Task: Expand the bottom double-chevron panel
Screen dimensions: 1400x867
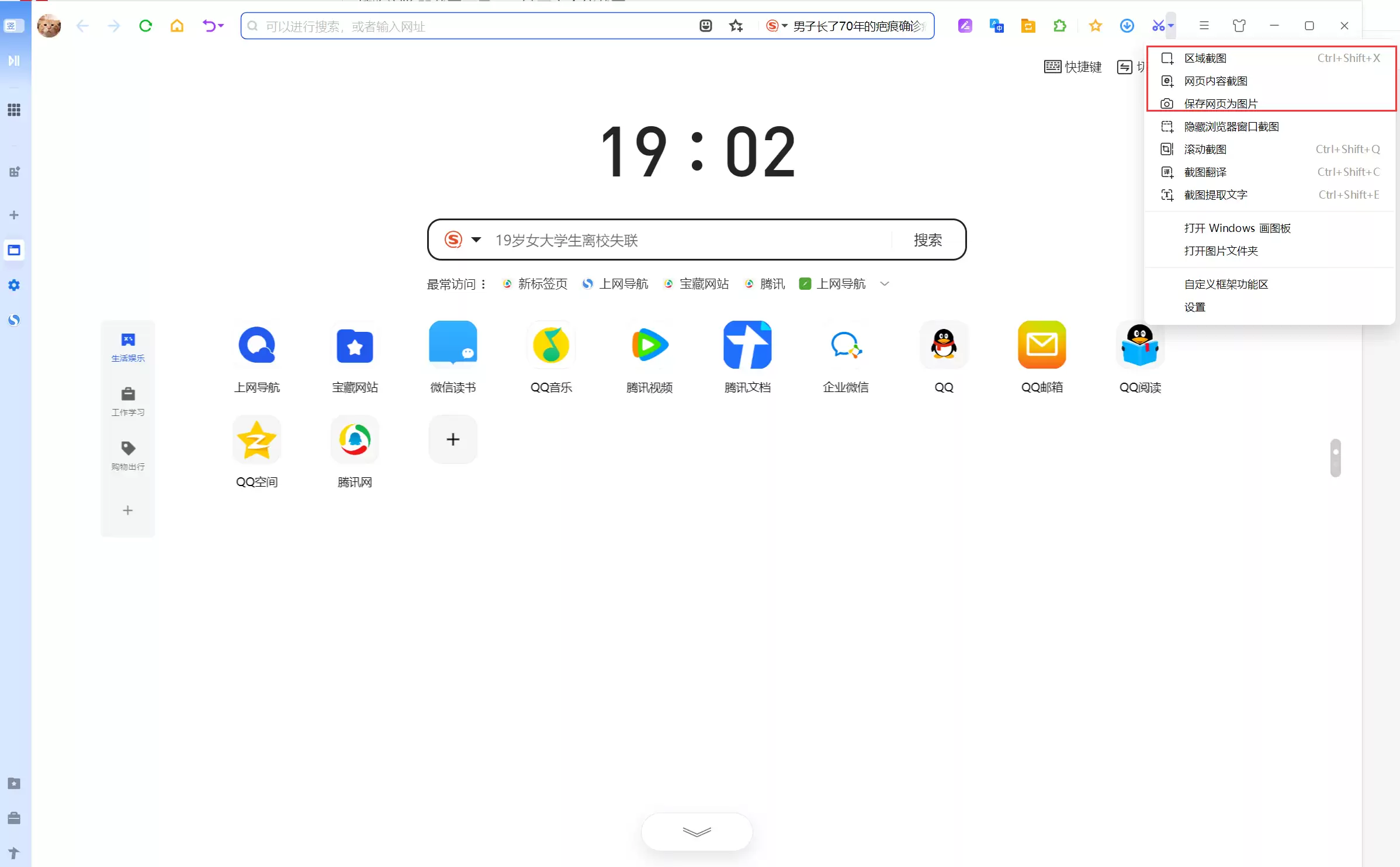Action: (697, 832)
